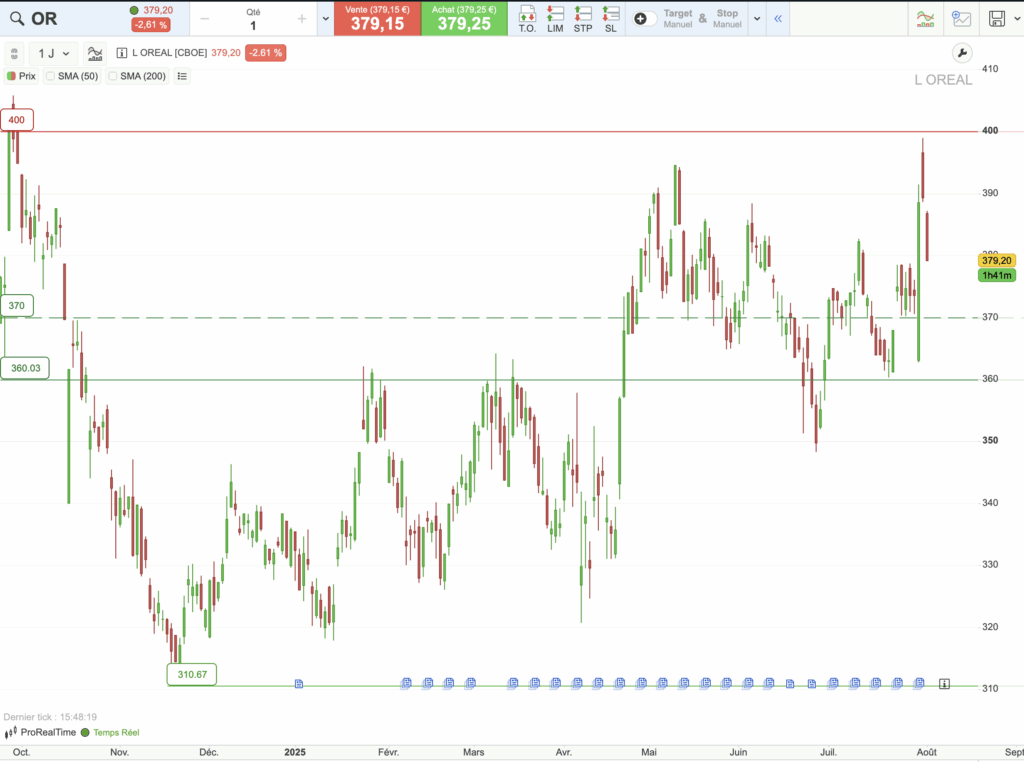Decrease quantity with the minus button

pyautogui.click(x=204, y=19)
